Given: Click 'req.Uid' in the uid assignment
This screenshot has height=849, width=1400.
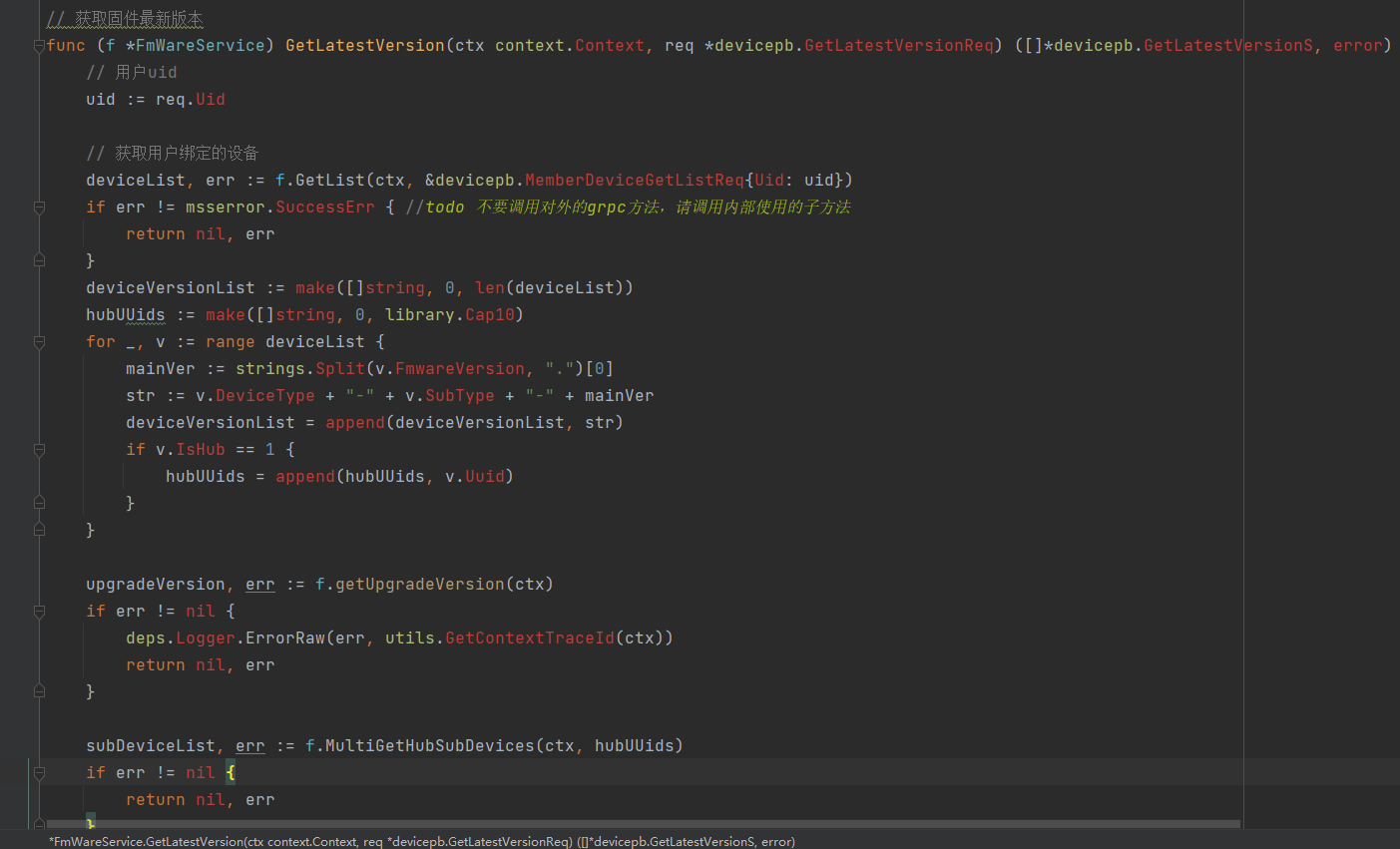Looking at the screenshot, I should [x=191, y=100].
